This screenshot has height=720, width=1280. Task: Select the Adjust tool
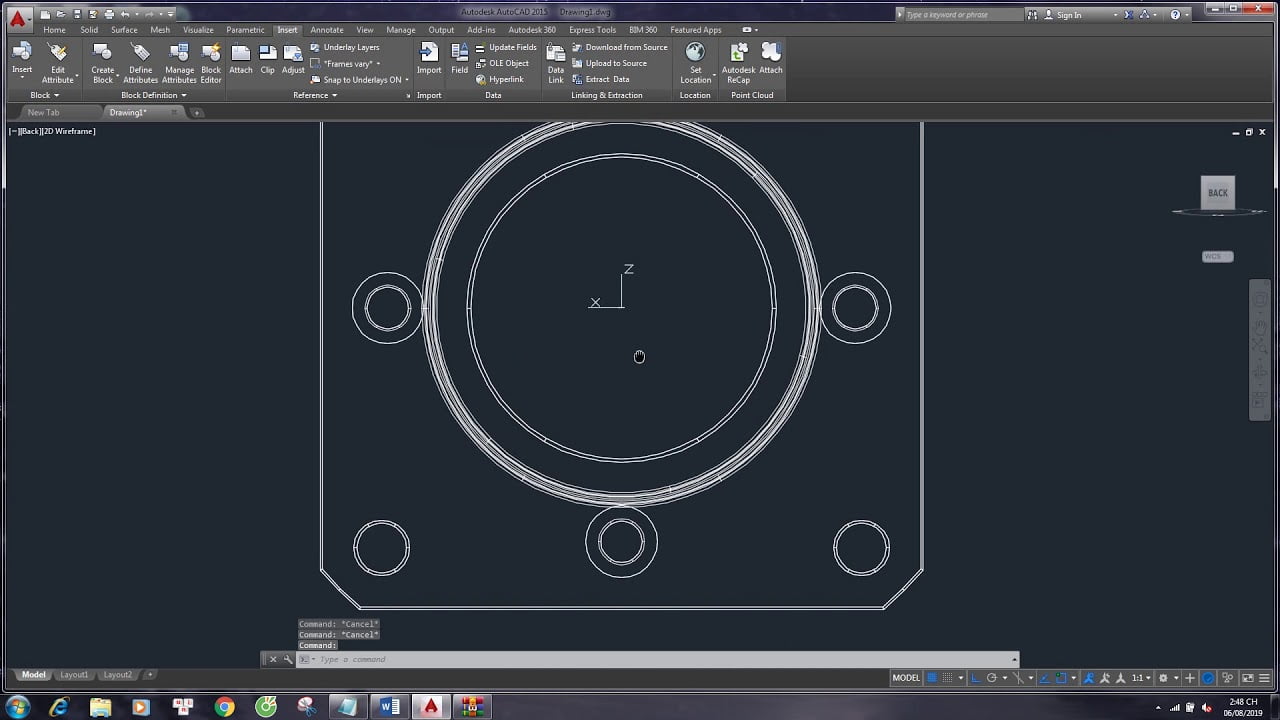pyautogui.click(x=293, y=60)
